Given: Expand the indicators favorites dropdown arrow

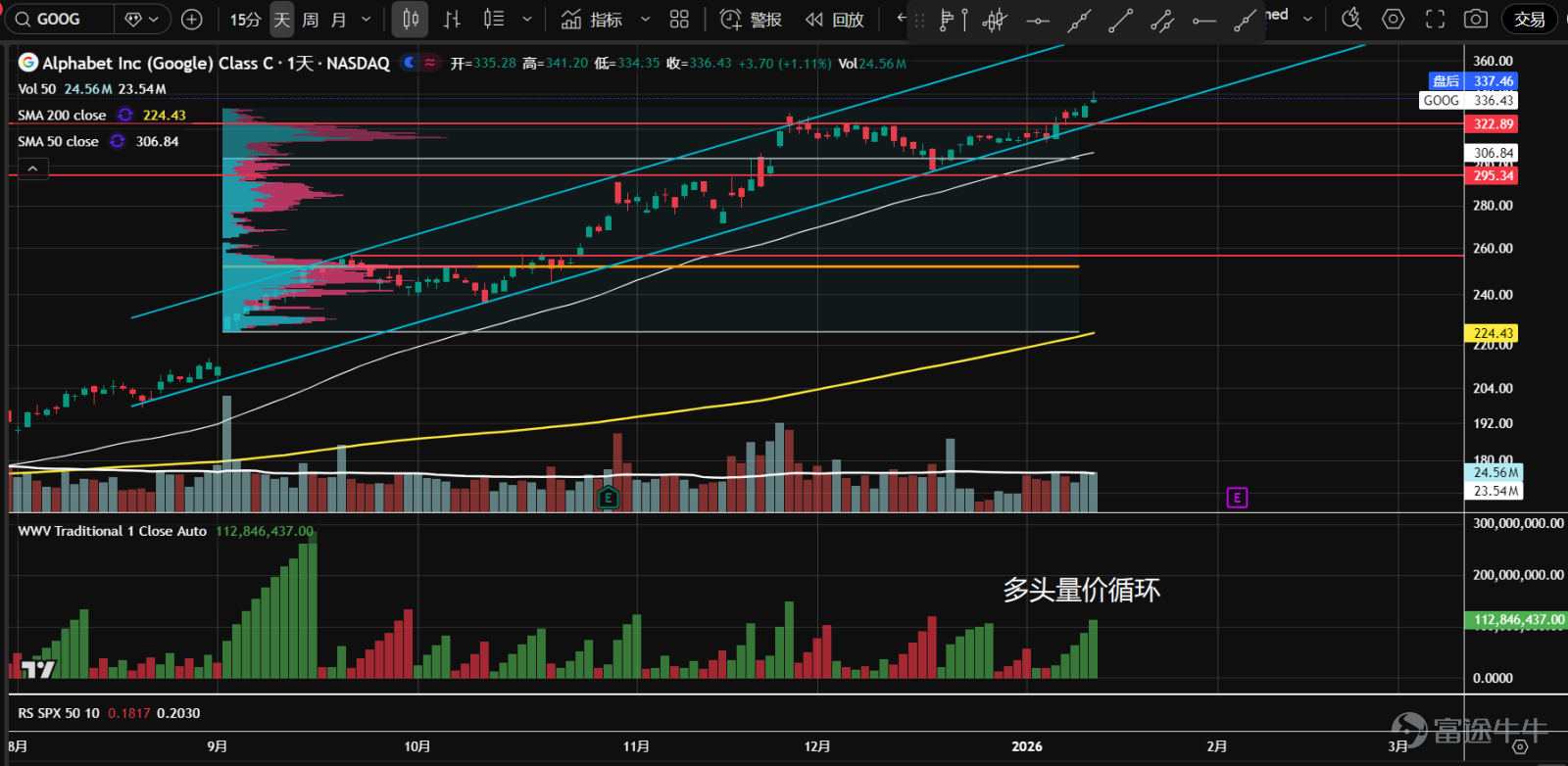Looking at the screenshot, I should pyautogui.click(x=645, y=19).
